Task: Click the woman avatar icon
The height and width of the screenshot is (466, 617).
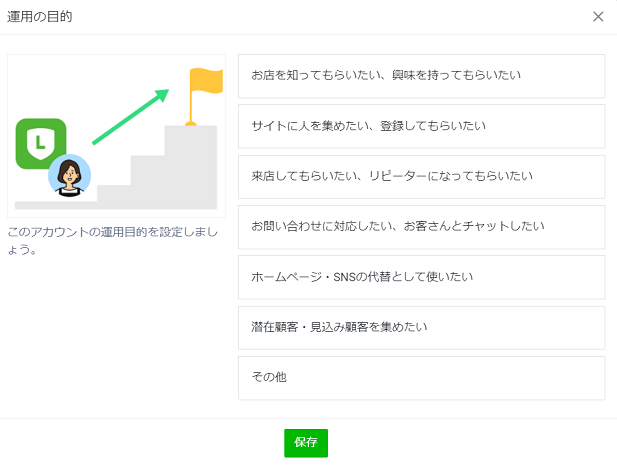Action: pos(69,175)
